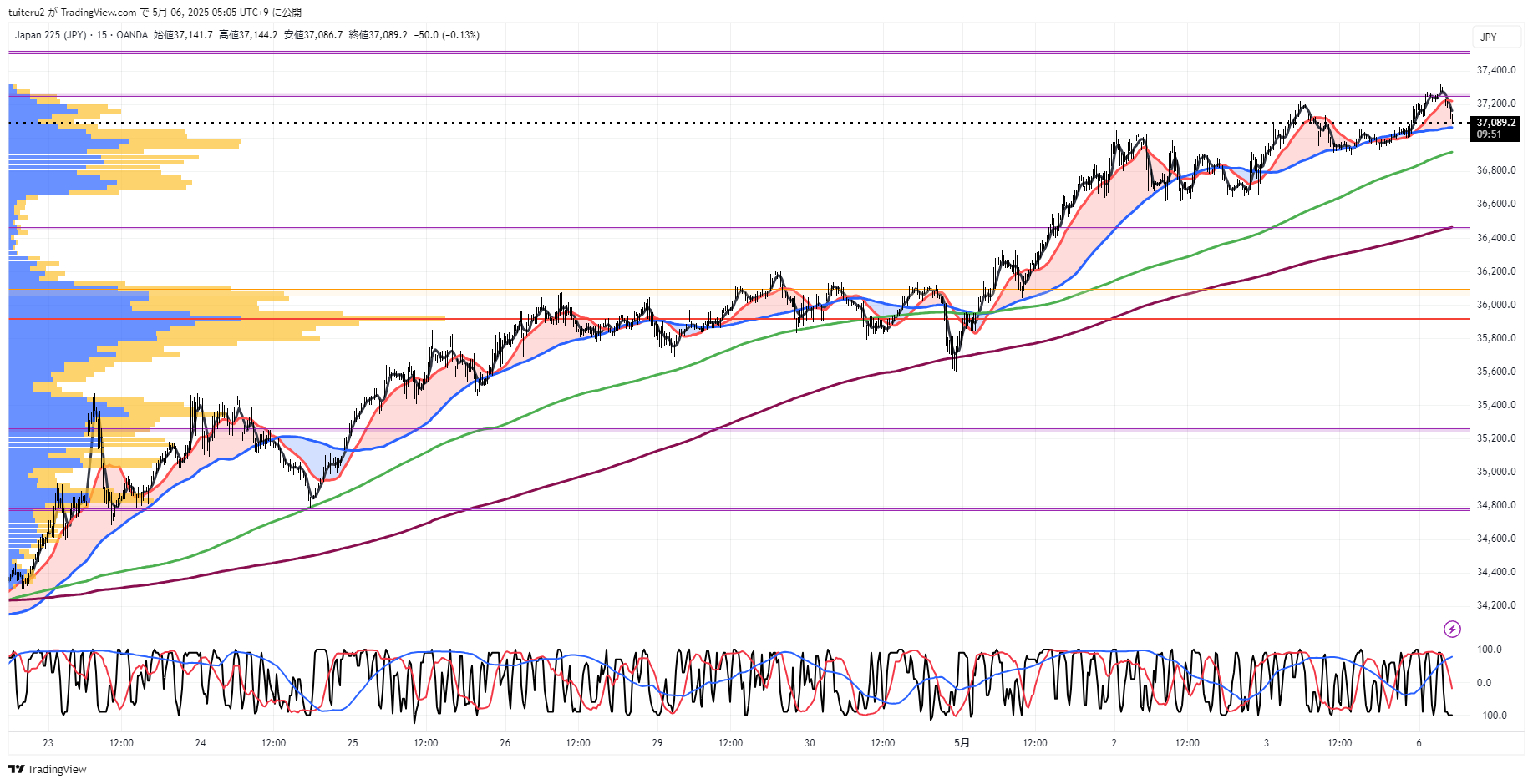Image resolution: width=1533 pixels, height=784 pixels.
Task: Click the −50.0 (−0.13%) change value
Action: pos(447,35)
